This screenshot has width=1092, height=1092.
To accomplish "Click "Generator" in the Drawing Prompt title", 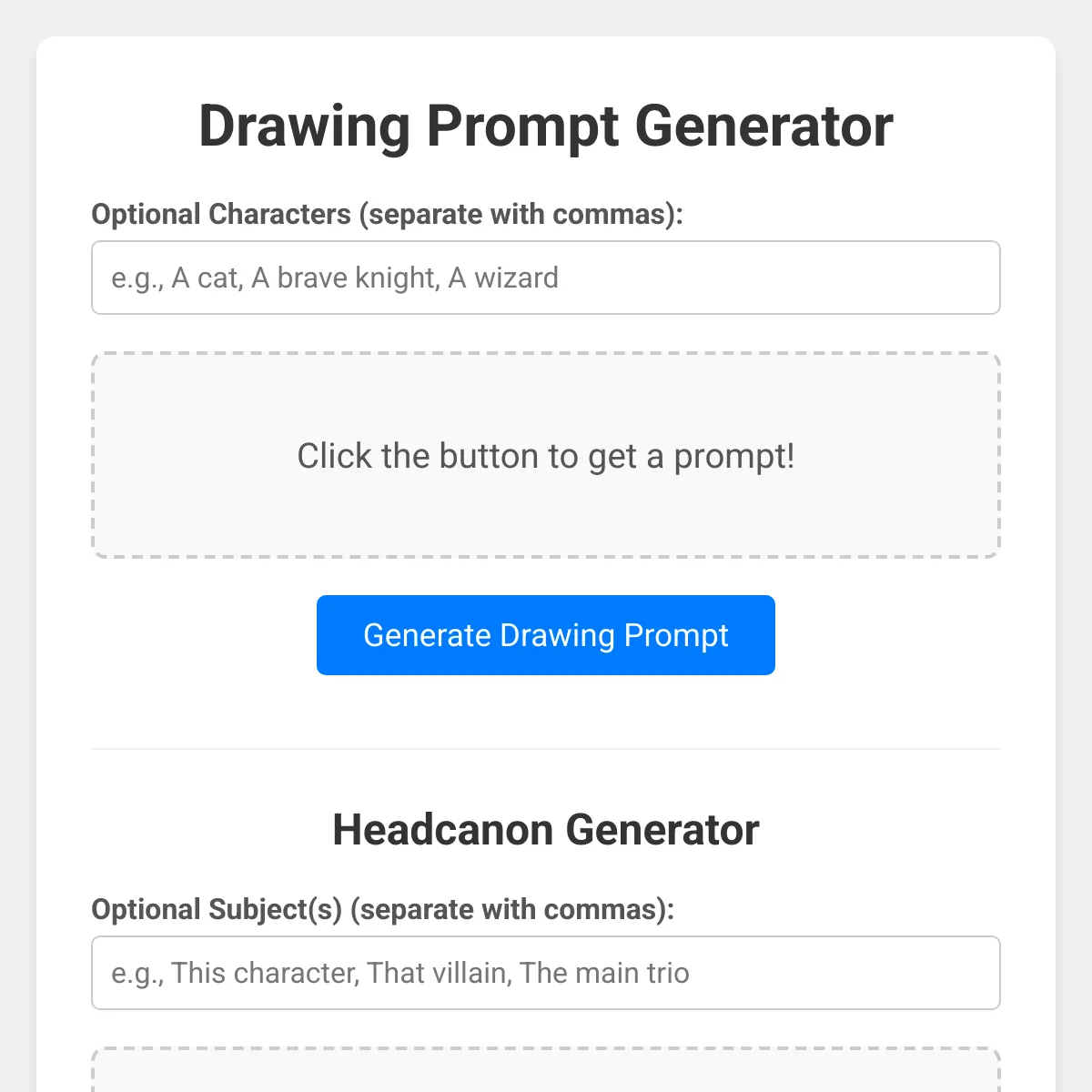I will [763, 126].
